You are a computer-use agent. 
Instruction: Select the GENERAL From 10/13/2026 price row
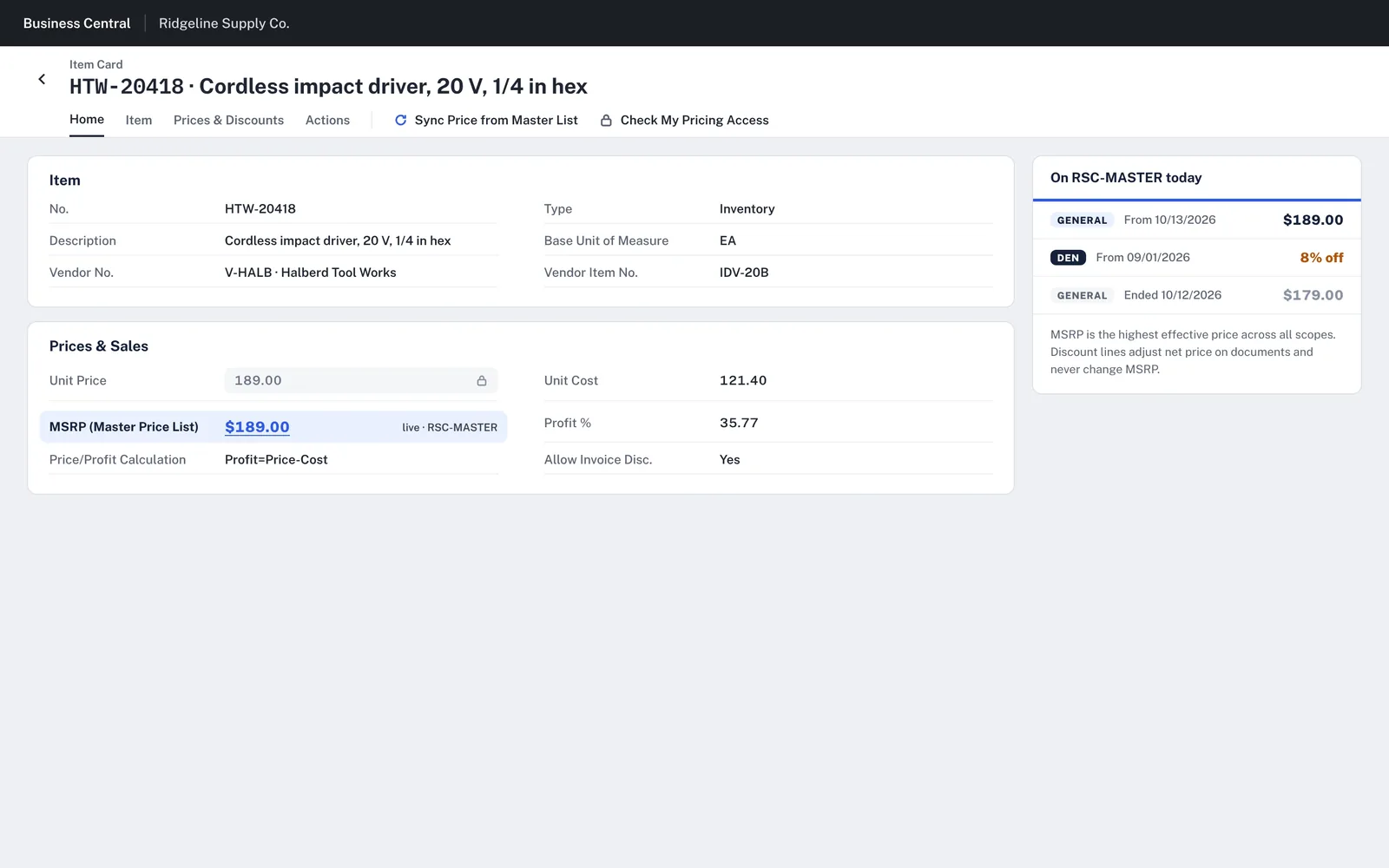(x=1196, y=220)
